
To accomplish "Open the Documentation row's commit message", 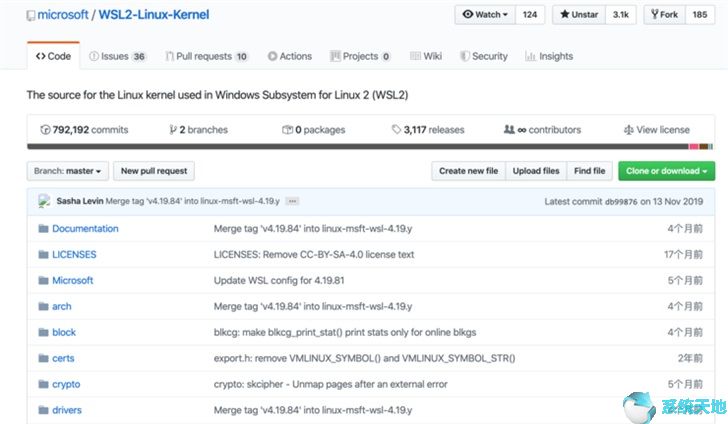I will click(x=313, y=228).
